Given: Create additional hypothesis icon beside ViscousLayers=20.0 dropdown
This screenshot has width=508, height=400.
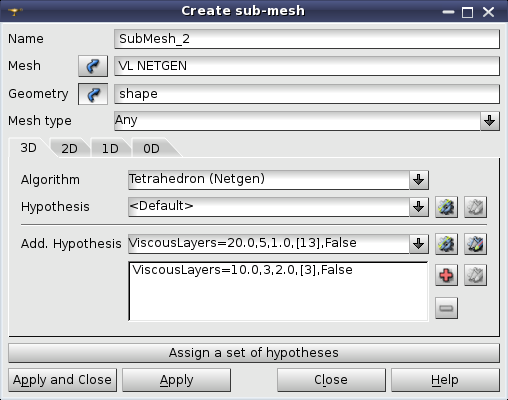Looking at the screenshot, I should click(446, 244).
